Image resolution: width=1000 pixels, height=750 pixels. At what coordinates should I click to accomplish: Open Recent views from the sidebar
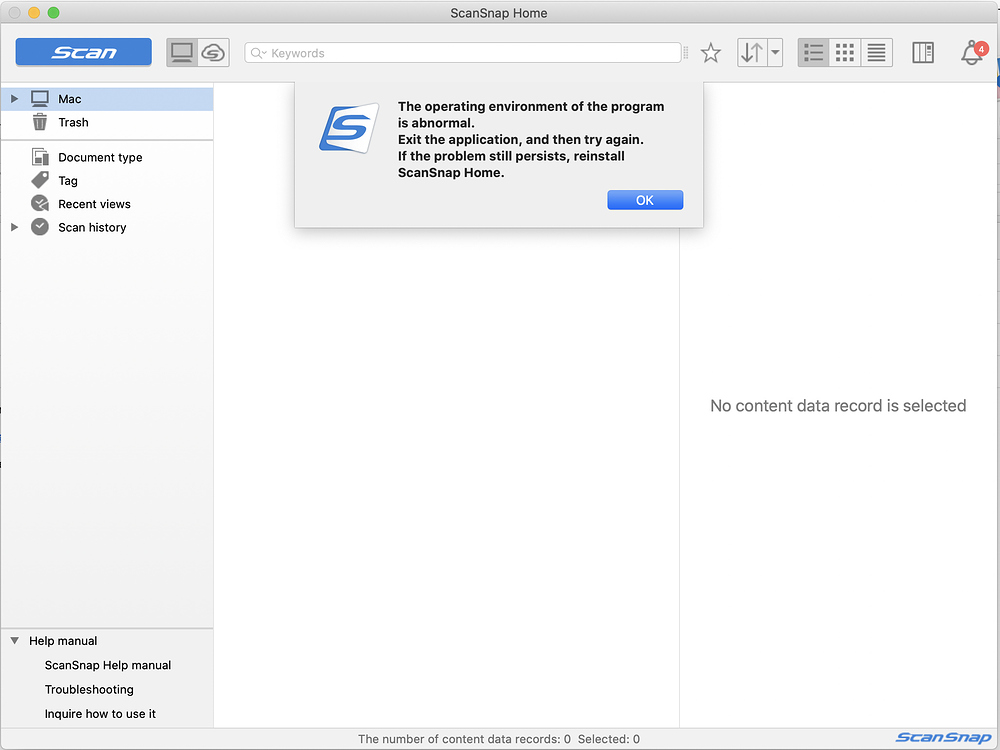pos(39,203)
